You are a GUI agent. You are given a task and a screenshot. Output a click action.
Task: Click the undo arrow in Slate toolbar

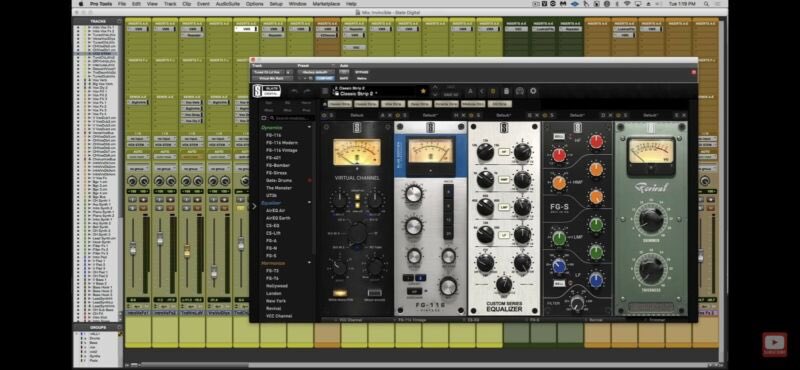click(294, 91)
